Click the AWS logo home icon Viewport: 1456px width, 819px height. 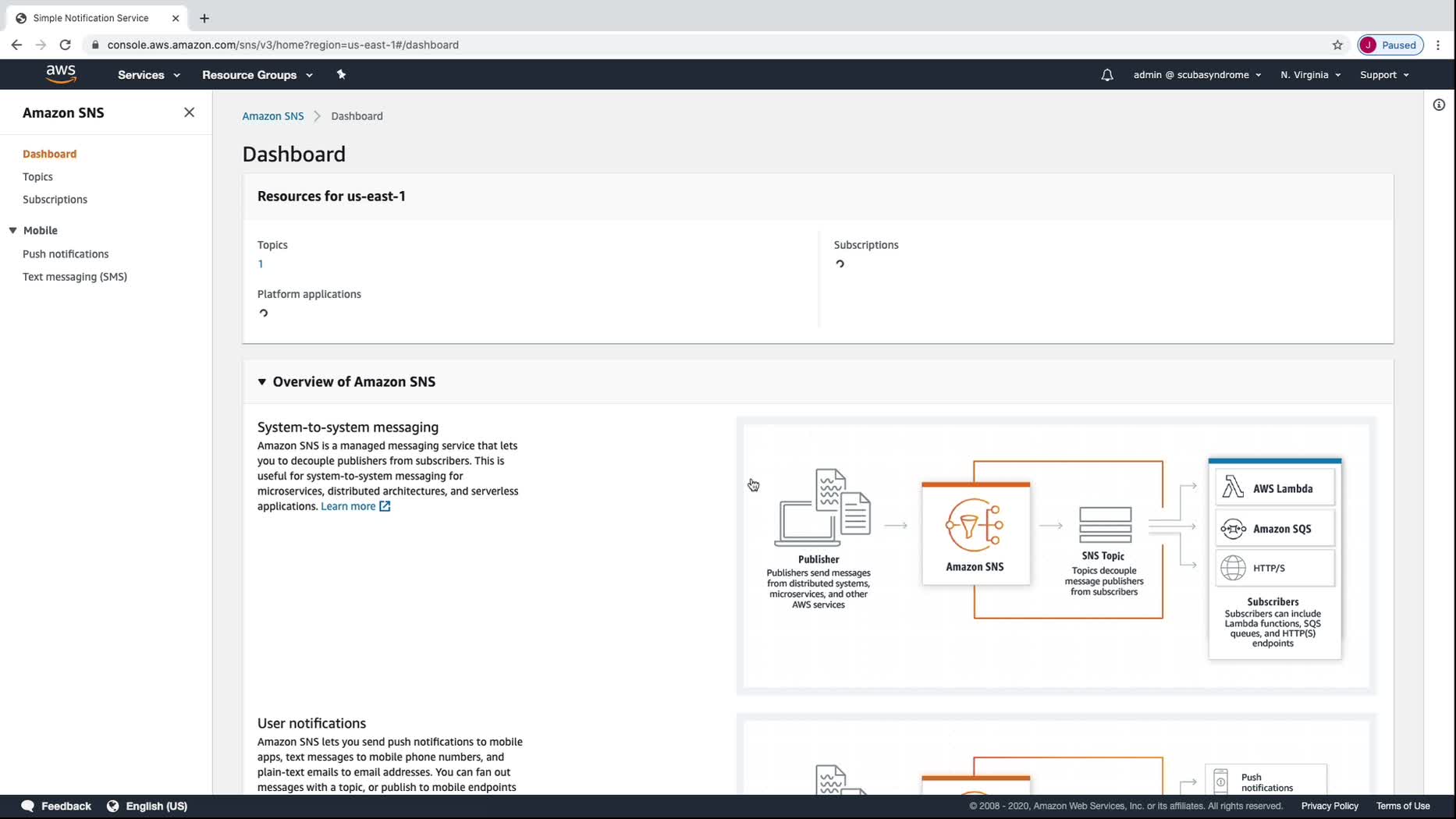point(61,74)
